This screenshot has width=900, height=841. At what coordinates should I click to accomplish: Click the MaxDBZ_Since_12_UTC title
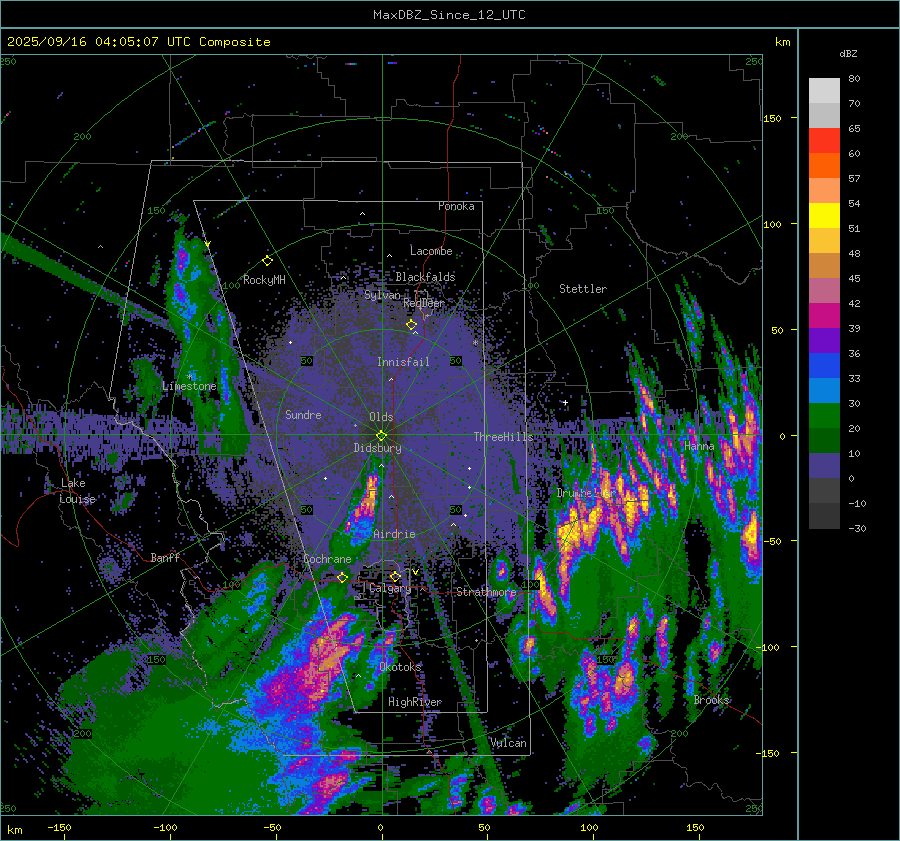[449, 15]
